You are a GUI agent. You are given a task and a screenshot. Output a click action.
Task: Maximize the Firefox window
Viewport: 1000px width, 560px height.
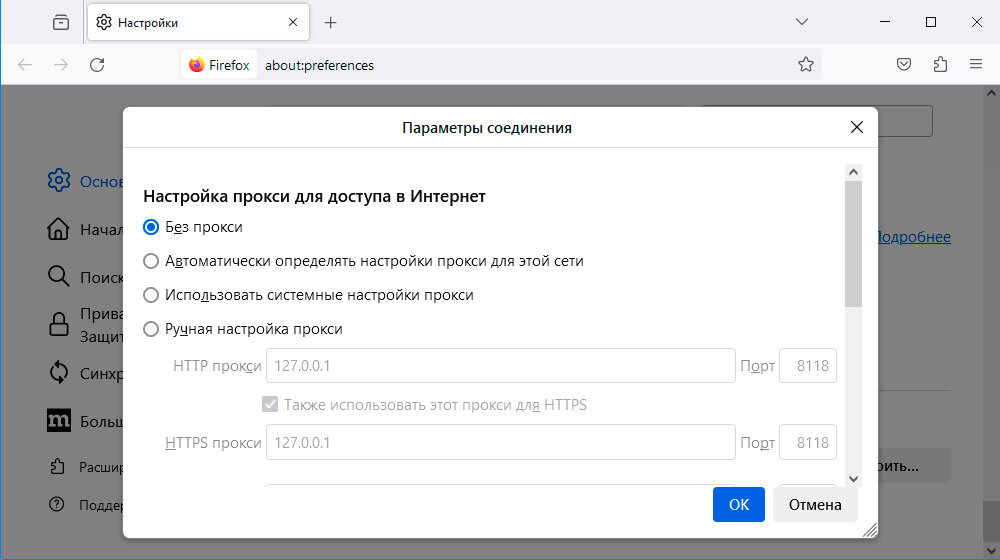coord(930,22)
